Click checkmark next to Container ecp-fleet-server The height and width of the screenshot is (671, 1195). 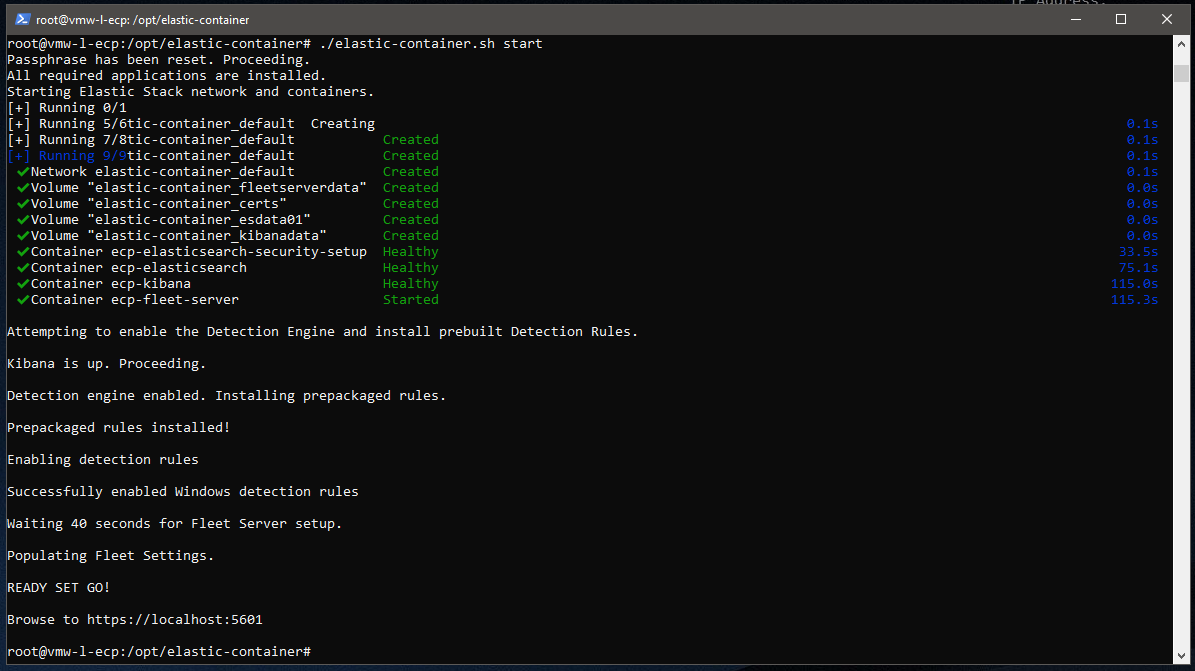click(x=22, y=300)
